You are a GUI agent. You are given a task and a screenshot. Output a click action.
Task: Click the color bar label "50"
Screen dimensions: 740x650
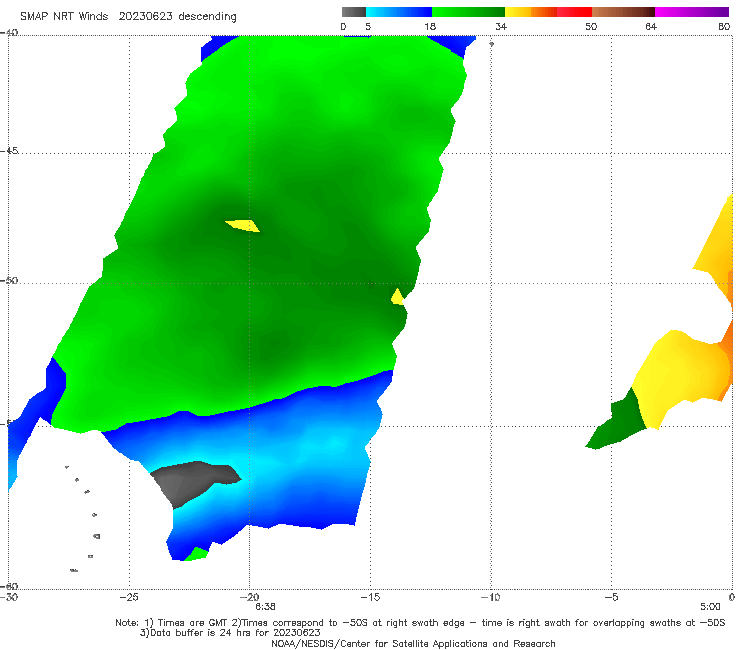(591, 26)
